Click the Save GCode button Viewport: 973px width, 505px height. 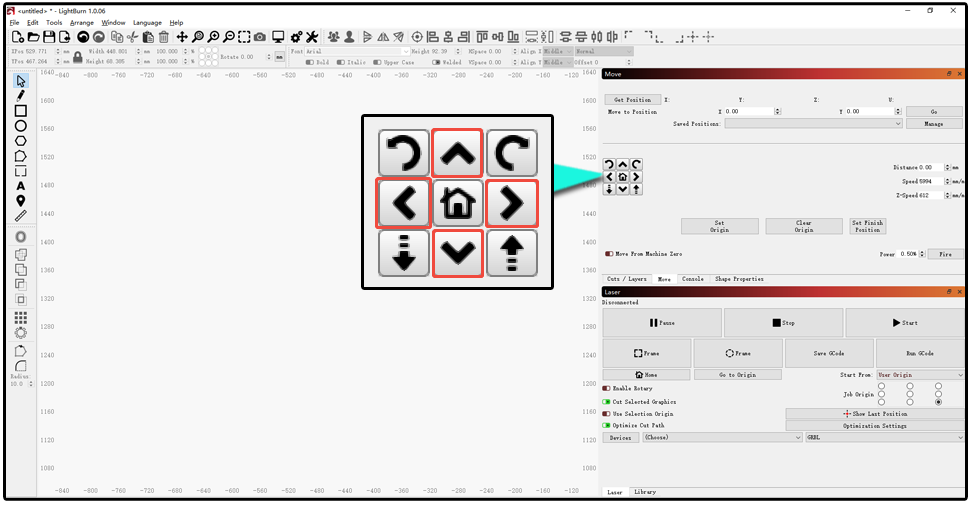pyautogui.click(x=829, y=354)
